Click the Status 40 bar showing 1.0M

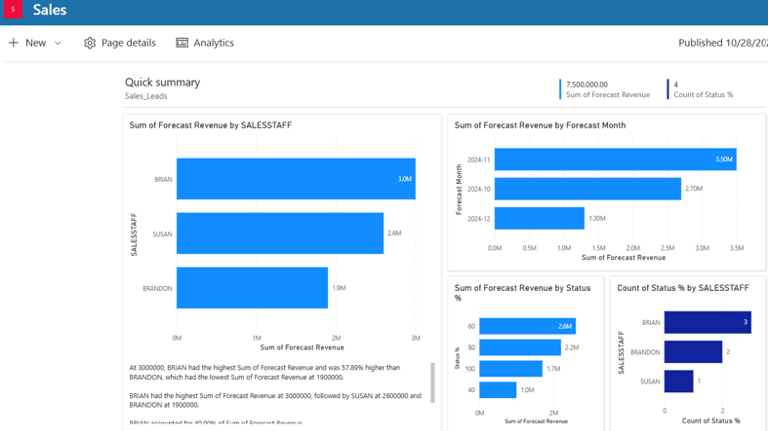(498, 390)
